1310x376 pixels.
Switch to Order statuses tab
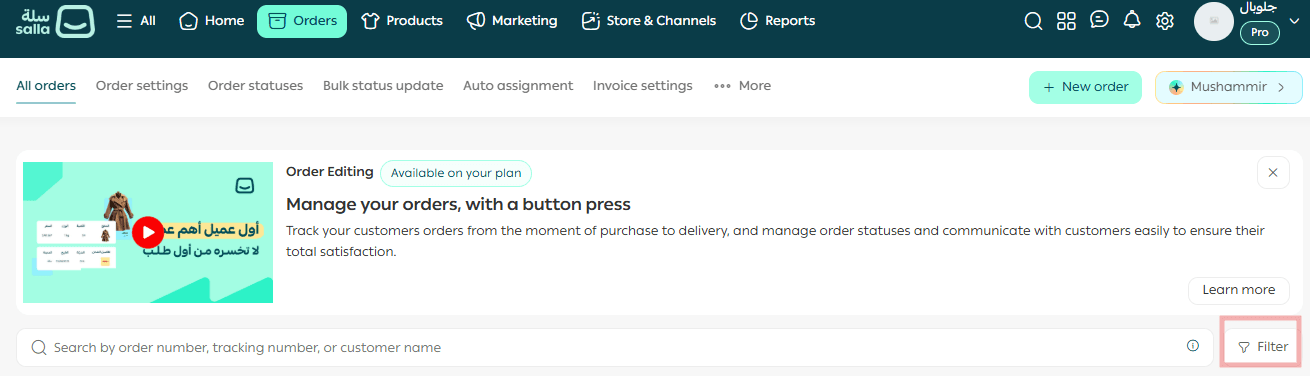[255, 86]
